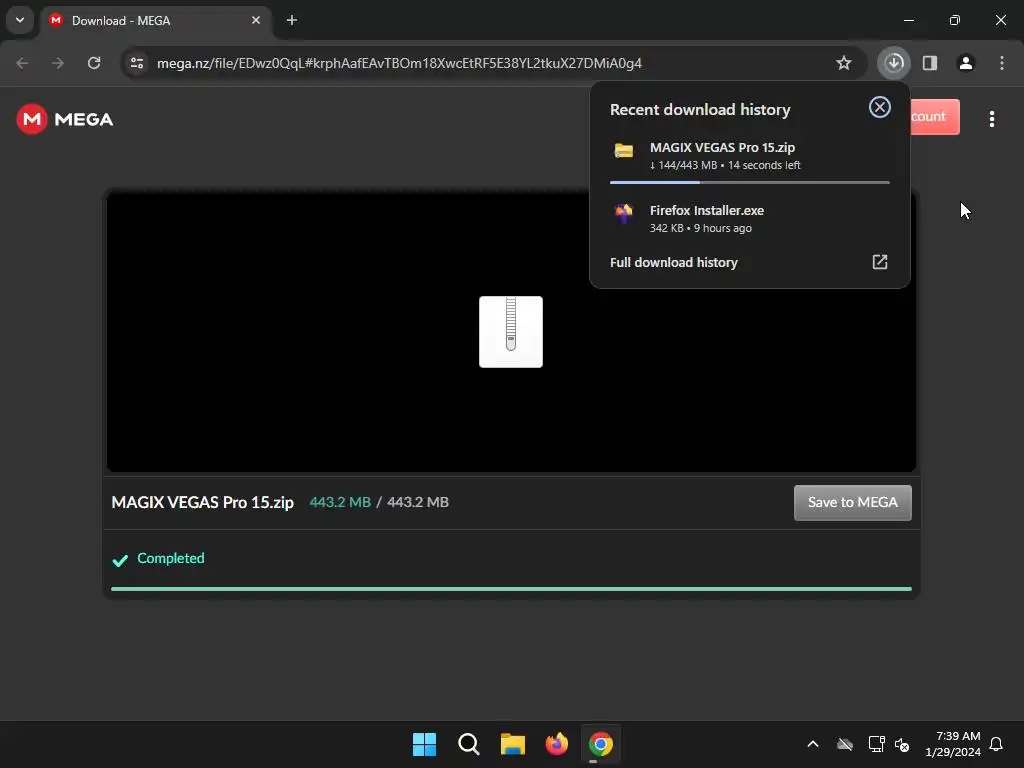Click the 443.2 MB downloaded size text
This screenshot has height=768, width=1024.
[x=340, y=502]
